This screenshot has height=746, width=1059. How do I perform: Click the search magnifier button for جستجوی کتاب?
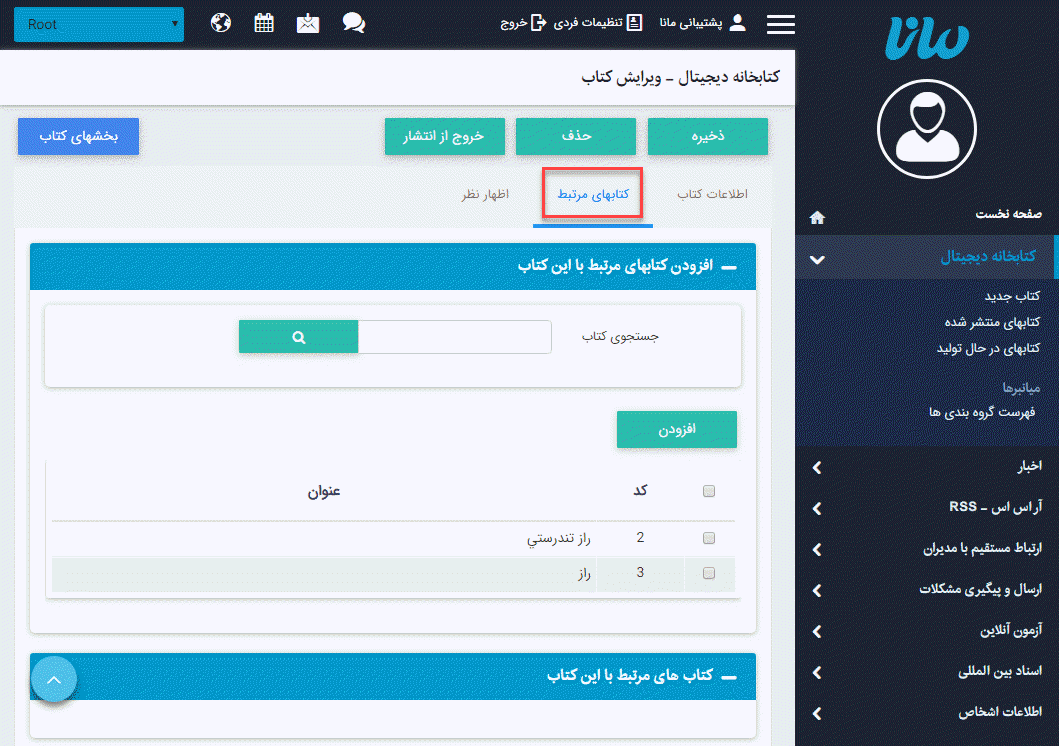point(298,336)
